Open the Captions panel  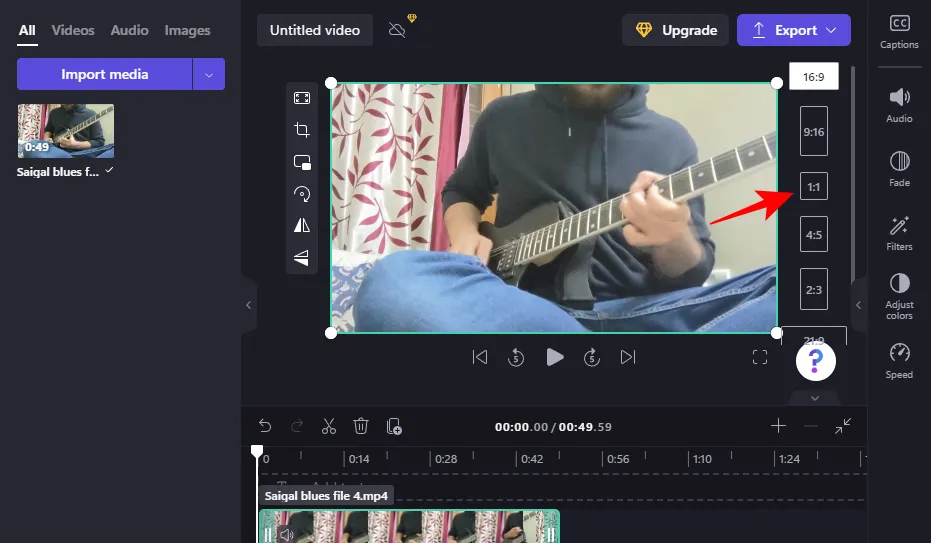point(899,32)
